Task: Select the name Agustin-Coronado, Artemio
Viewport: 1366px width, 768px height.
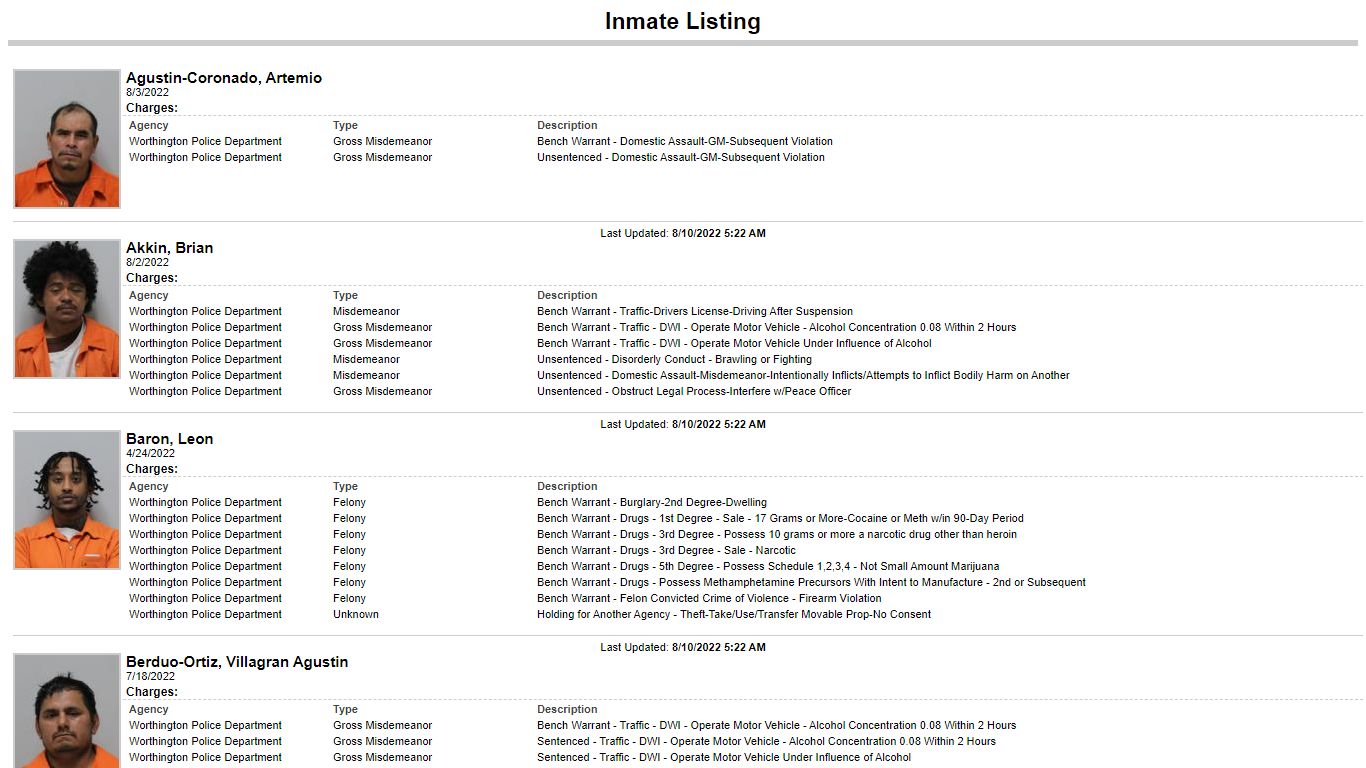Action: click(x=224, y=78)
